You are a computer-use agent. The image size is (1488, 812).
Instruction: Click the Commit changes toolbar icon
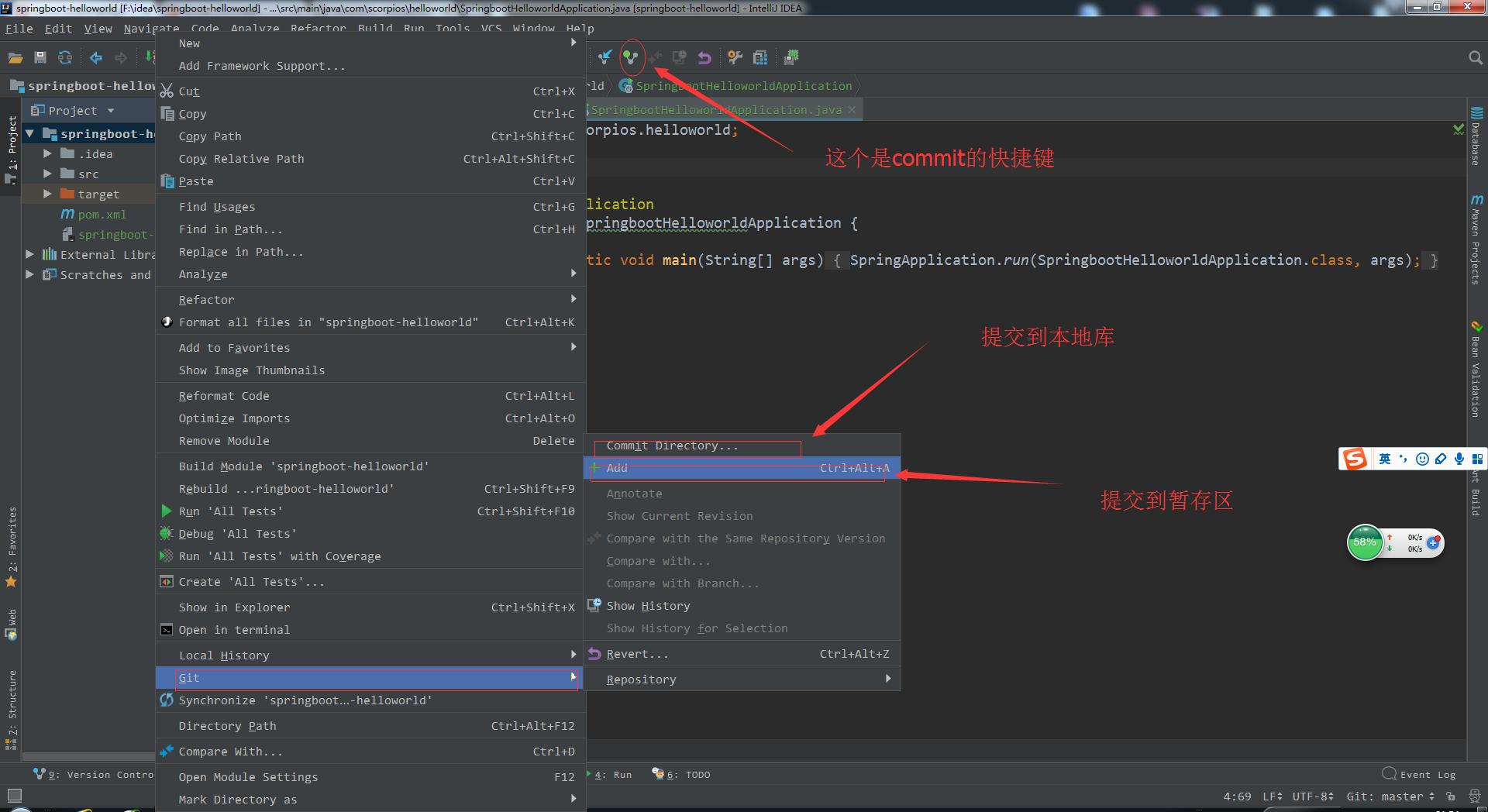(631, 57)
